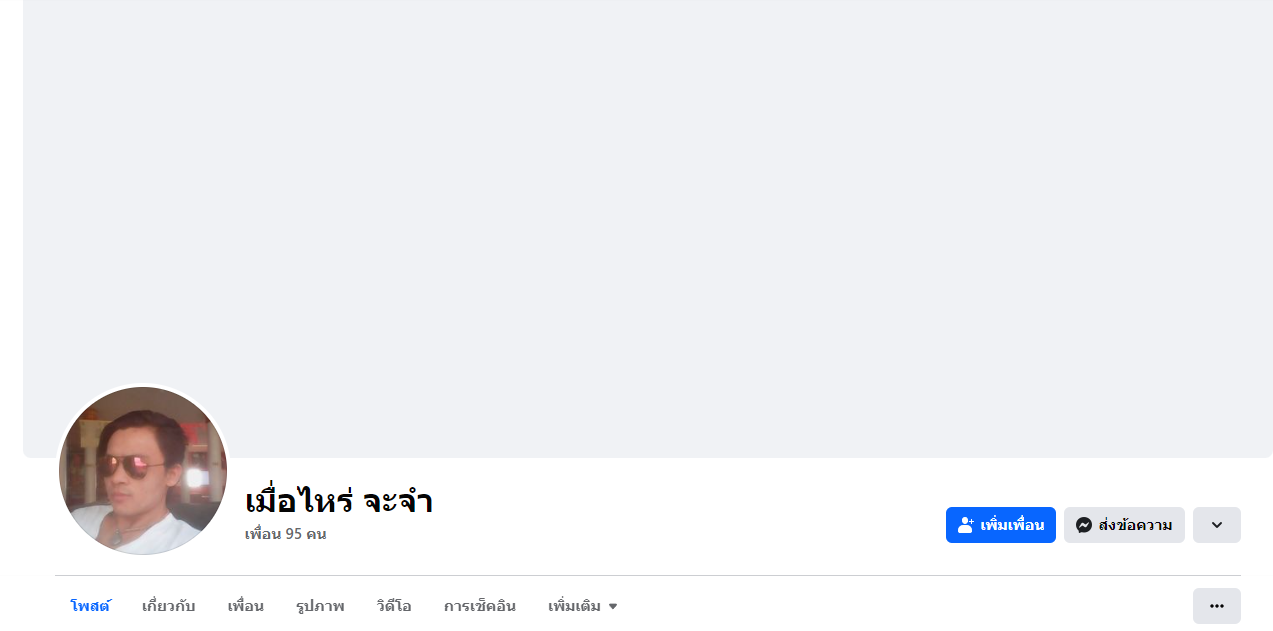Click the Messenger icon beside ส่งข้อความ

(x=1084, y=525)
